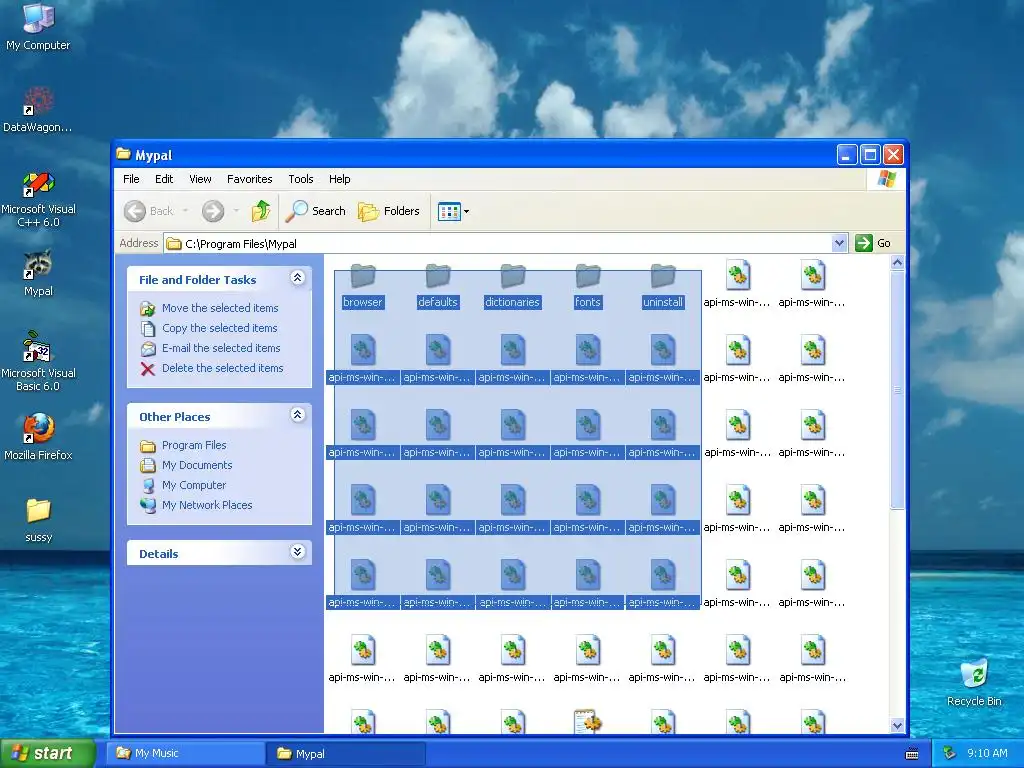The width and height of the screenshot is (1024, 768).
Task: Open the Favorites menu
Action: click(249, 179)
